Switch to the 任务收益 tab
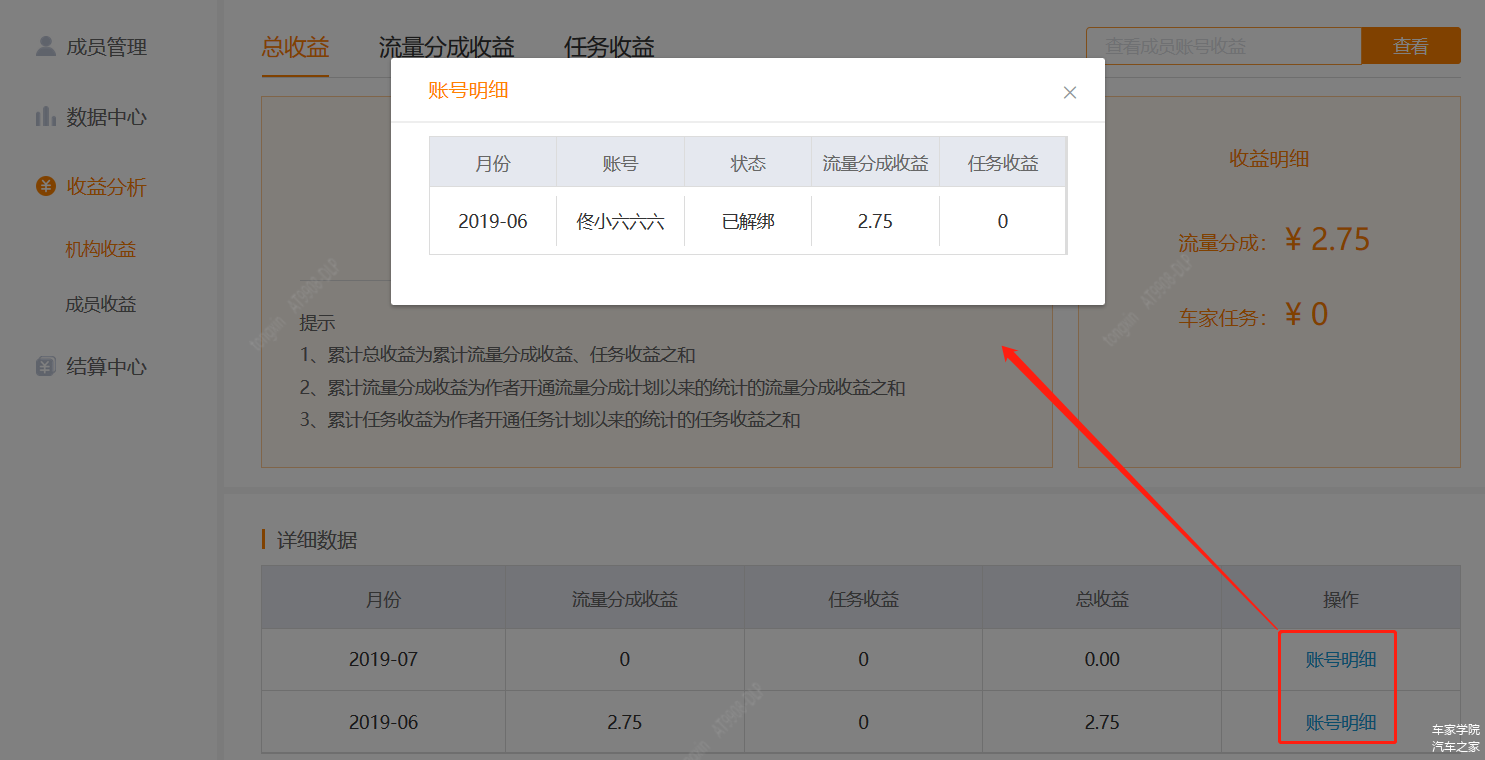Screen dimensions: 1485x760 pos(609,47)
